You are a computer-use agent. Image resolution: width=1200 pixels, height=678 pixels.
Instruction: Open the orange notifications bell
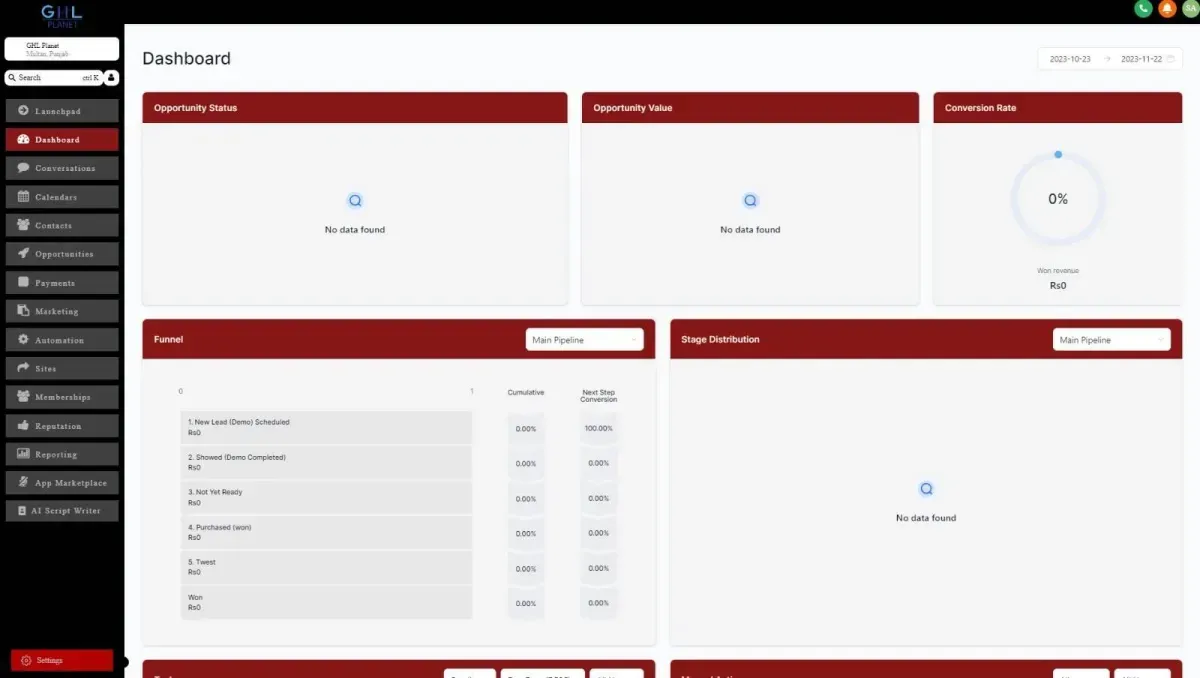pyautogui.click(x=1167, y=8)
